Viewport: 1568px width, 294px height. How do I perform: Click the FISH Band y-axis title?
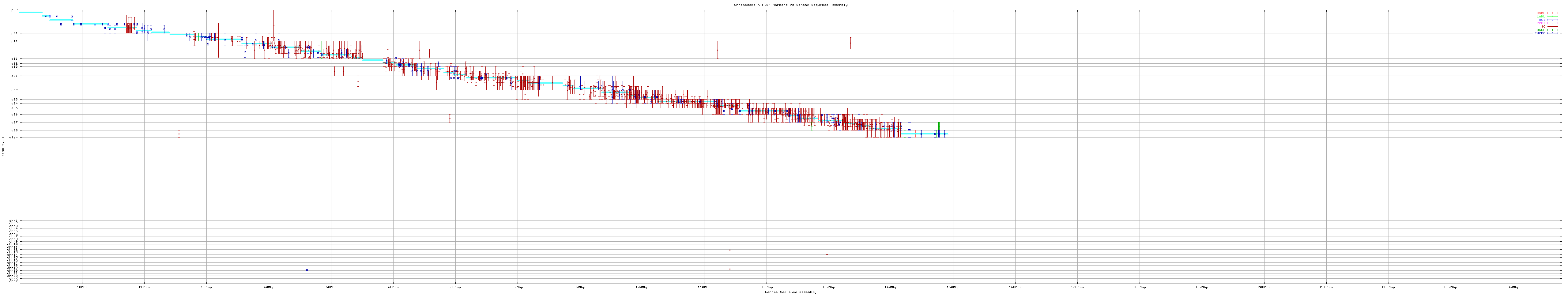pos(3,147)
